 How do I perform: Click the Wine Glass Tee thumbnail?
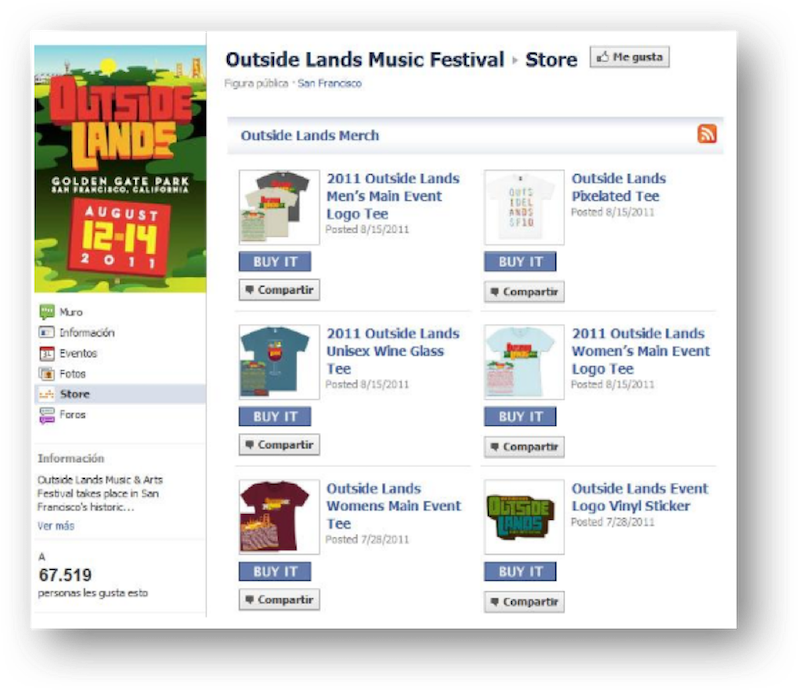point(279,362)
